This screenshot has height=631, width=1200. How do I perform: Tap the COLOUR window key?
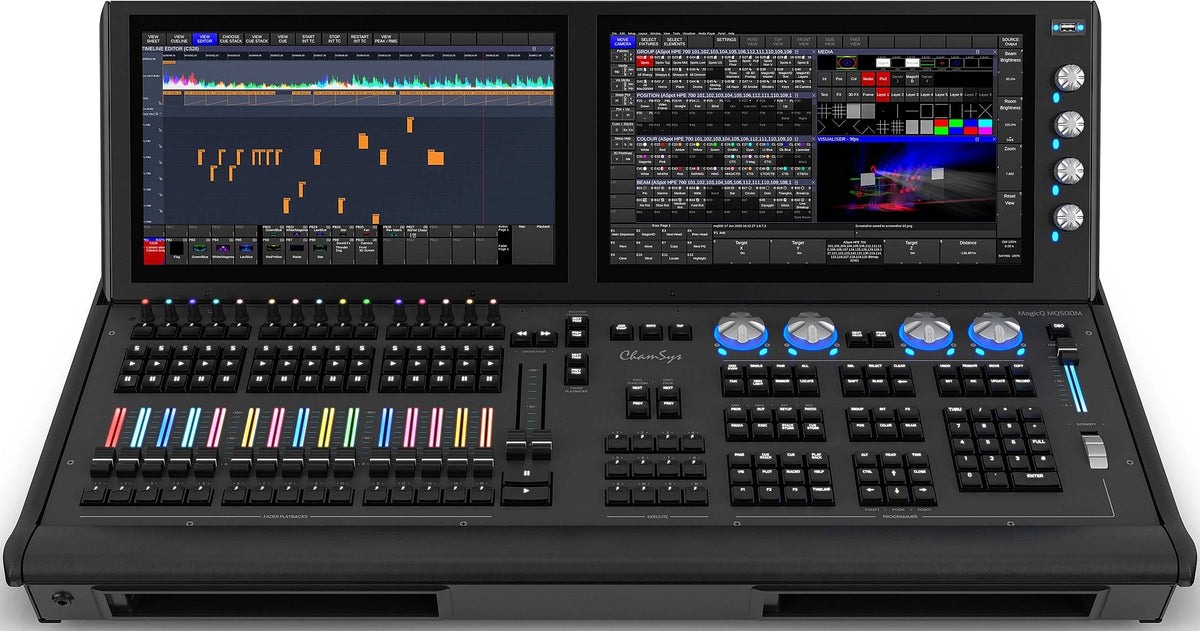click(886, 429)
